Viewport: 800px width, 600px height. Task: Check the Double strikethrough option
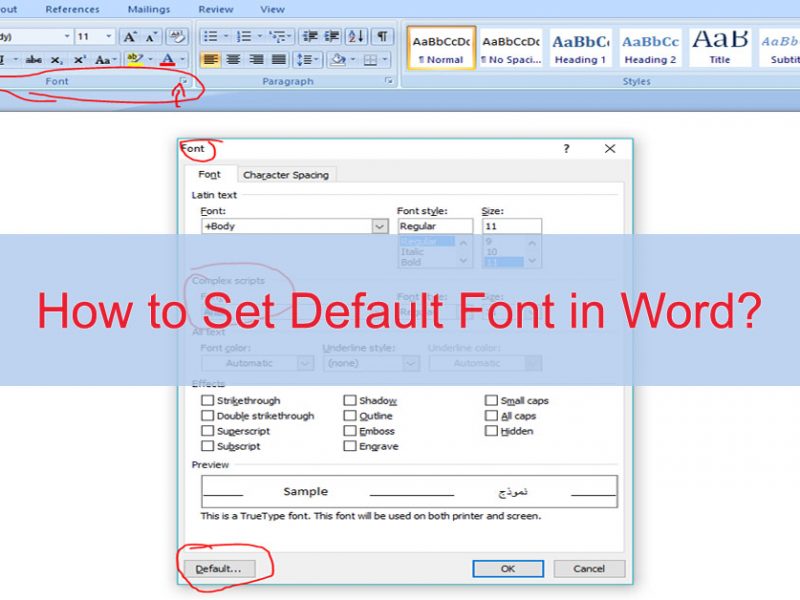click(x=208, y=415)
